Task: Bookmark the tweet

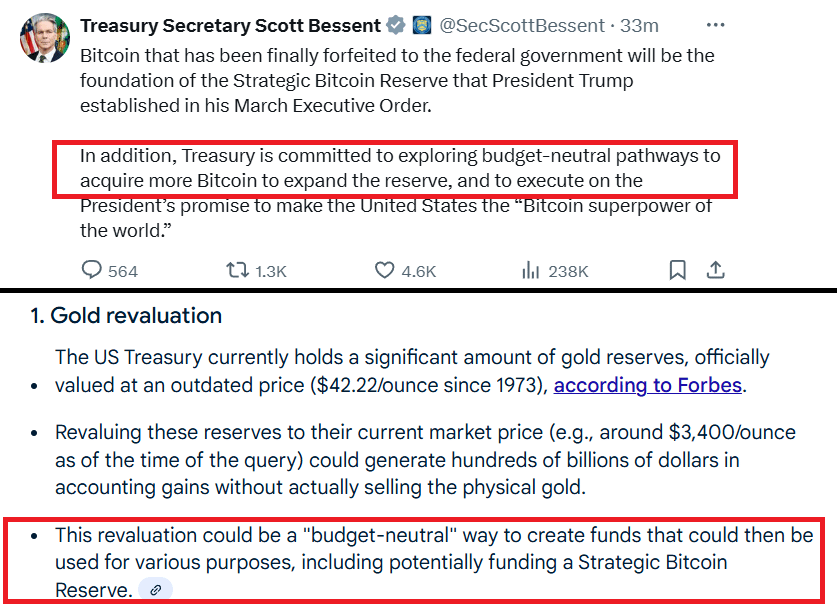Action: click(x=677, y=270)
